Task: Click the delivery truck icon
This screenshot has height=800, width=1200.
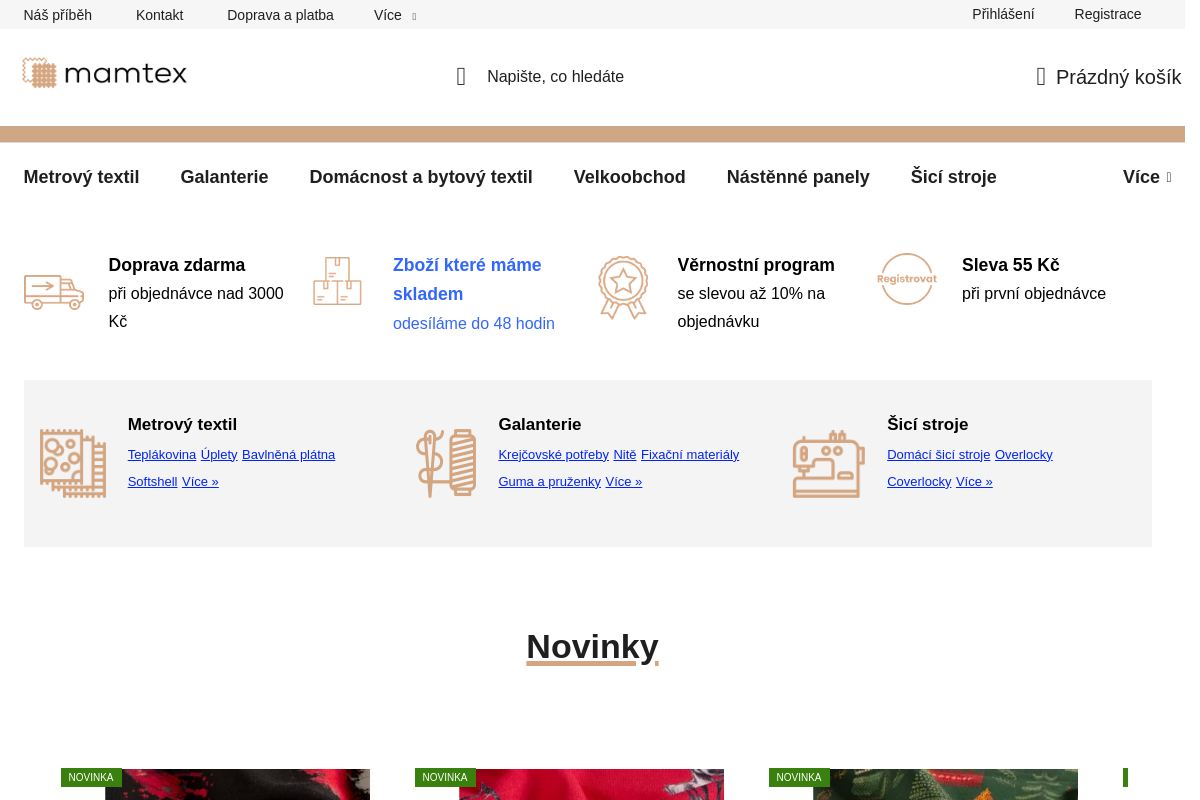Action: pyautogui.click(x=54, y=292)
